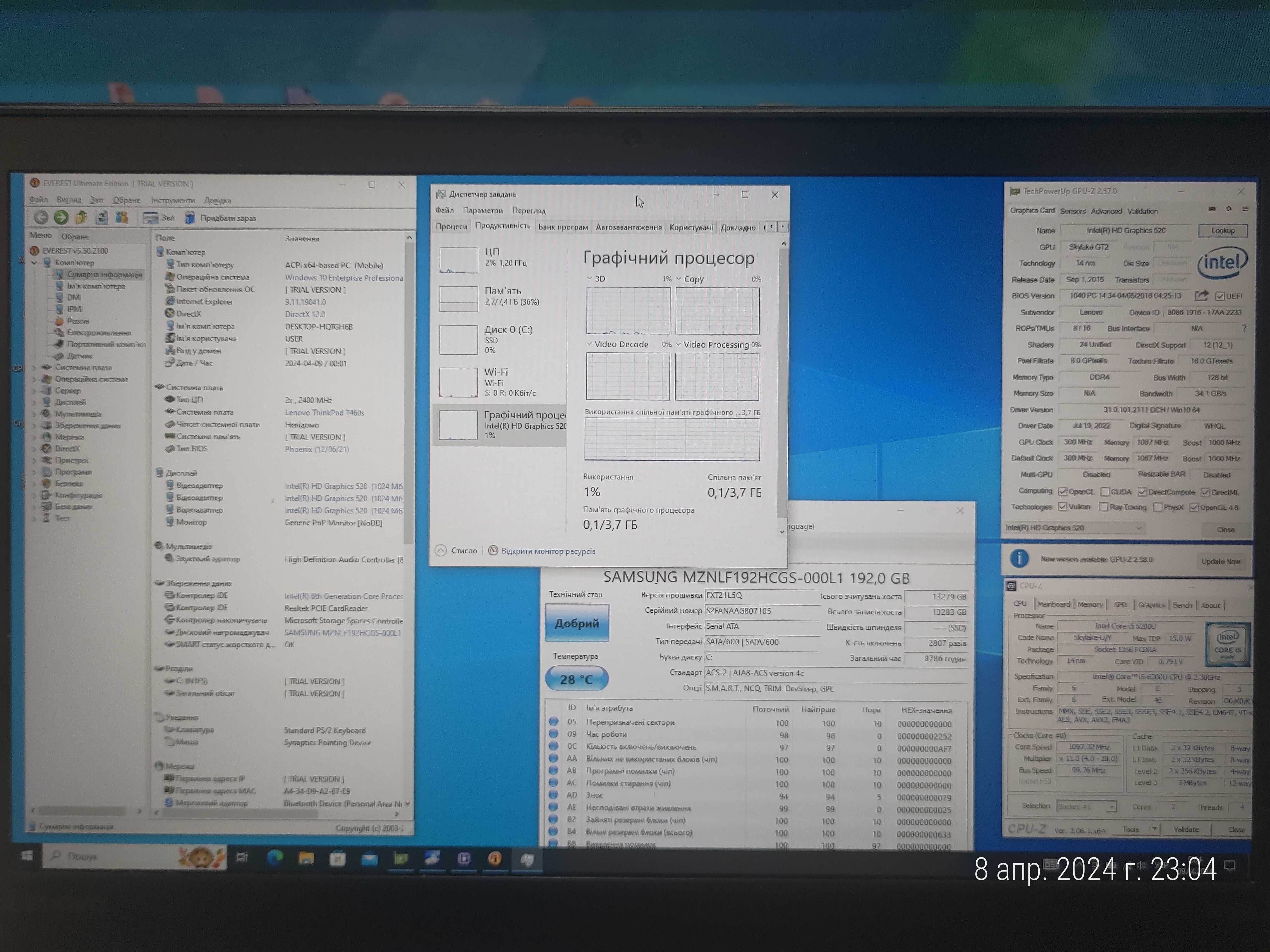
Task: Toggle the CUDA checkbox
Action: point(1105,492)
